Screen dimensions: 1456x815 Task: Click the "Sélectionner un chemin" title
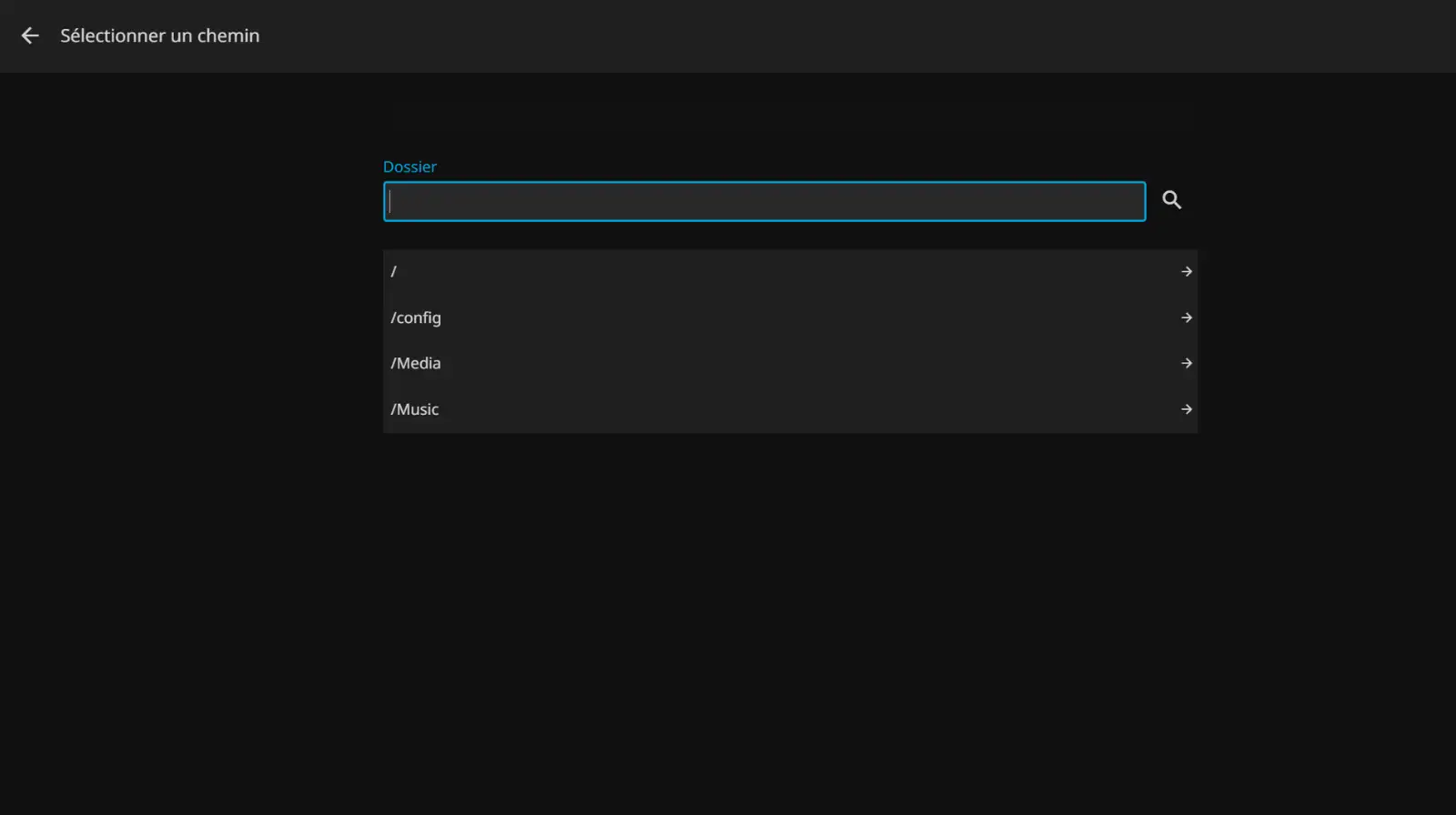159,35
